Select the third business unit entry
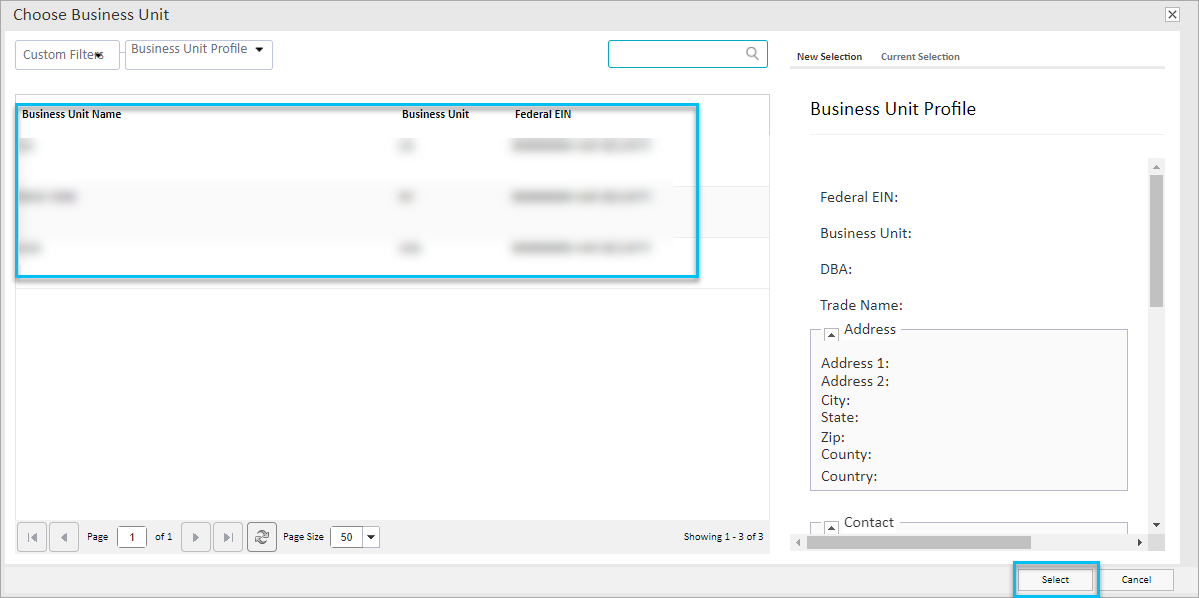 (200, 247)
